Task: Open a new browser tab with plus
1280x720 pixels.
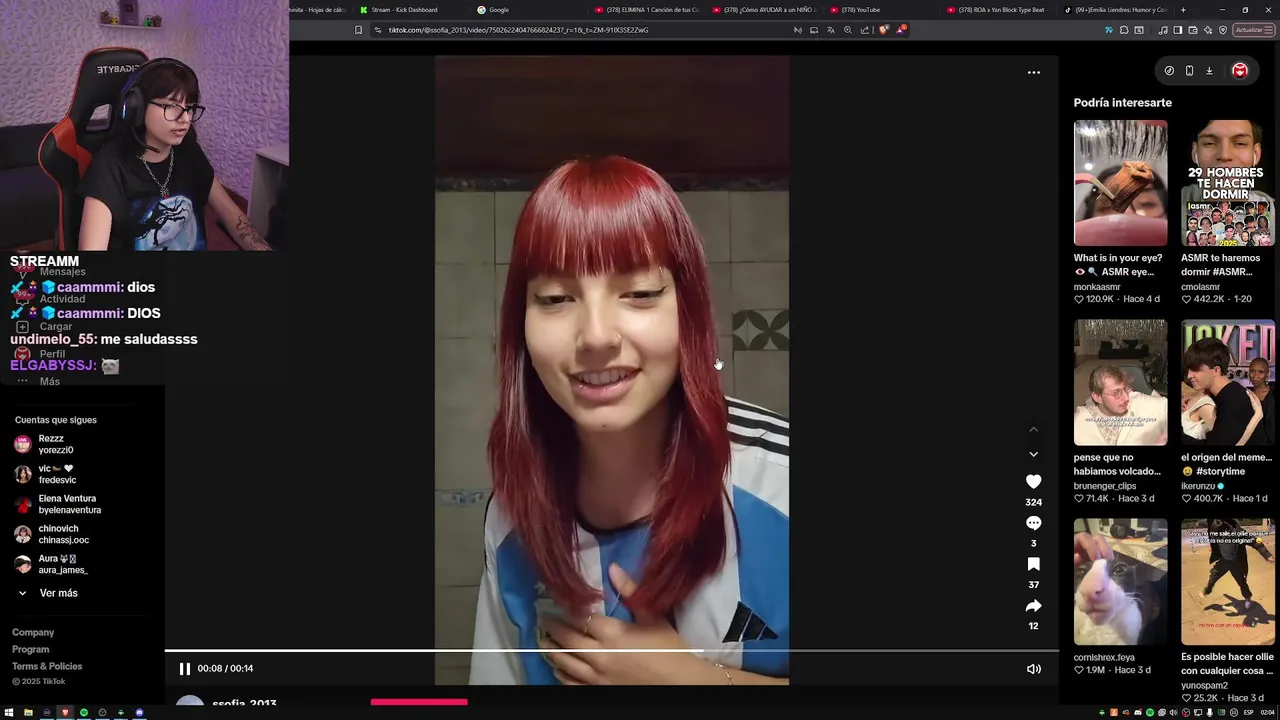Action: [1183, 10]
